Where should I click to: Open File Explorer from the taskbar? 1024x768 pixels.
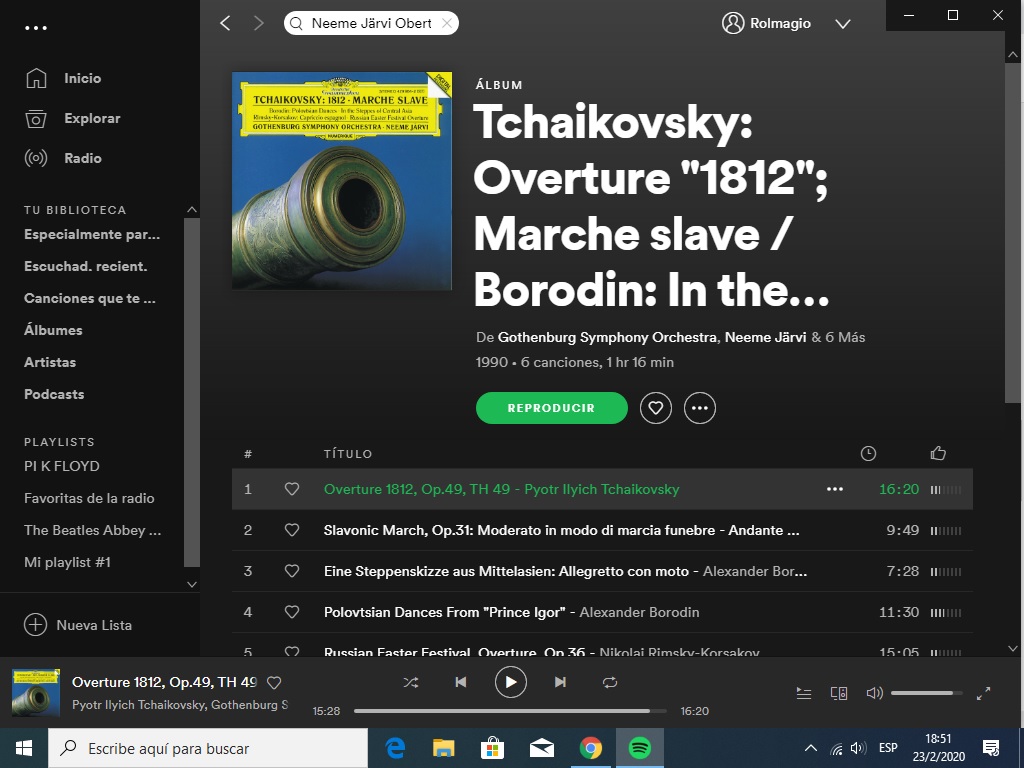click(444, 748)
